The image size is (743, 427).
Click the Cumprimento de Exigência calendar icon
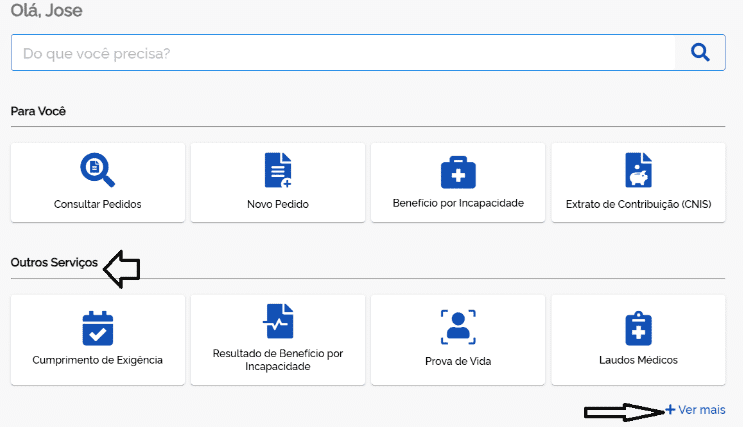98,328
